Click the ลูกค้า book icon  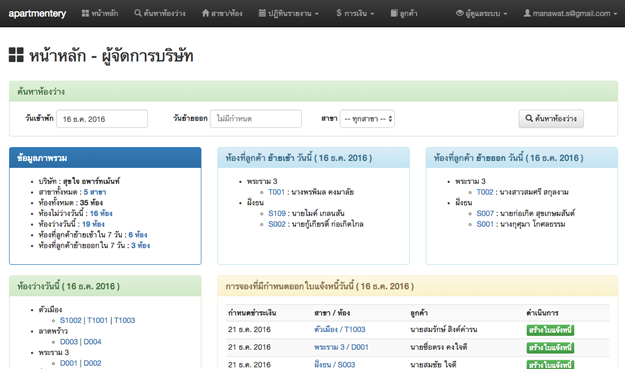click(394, 13)
